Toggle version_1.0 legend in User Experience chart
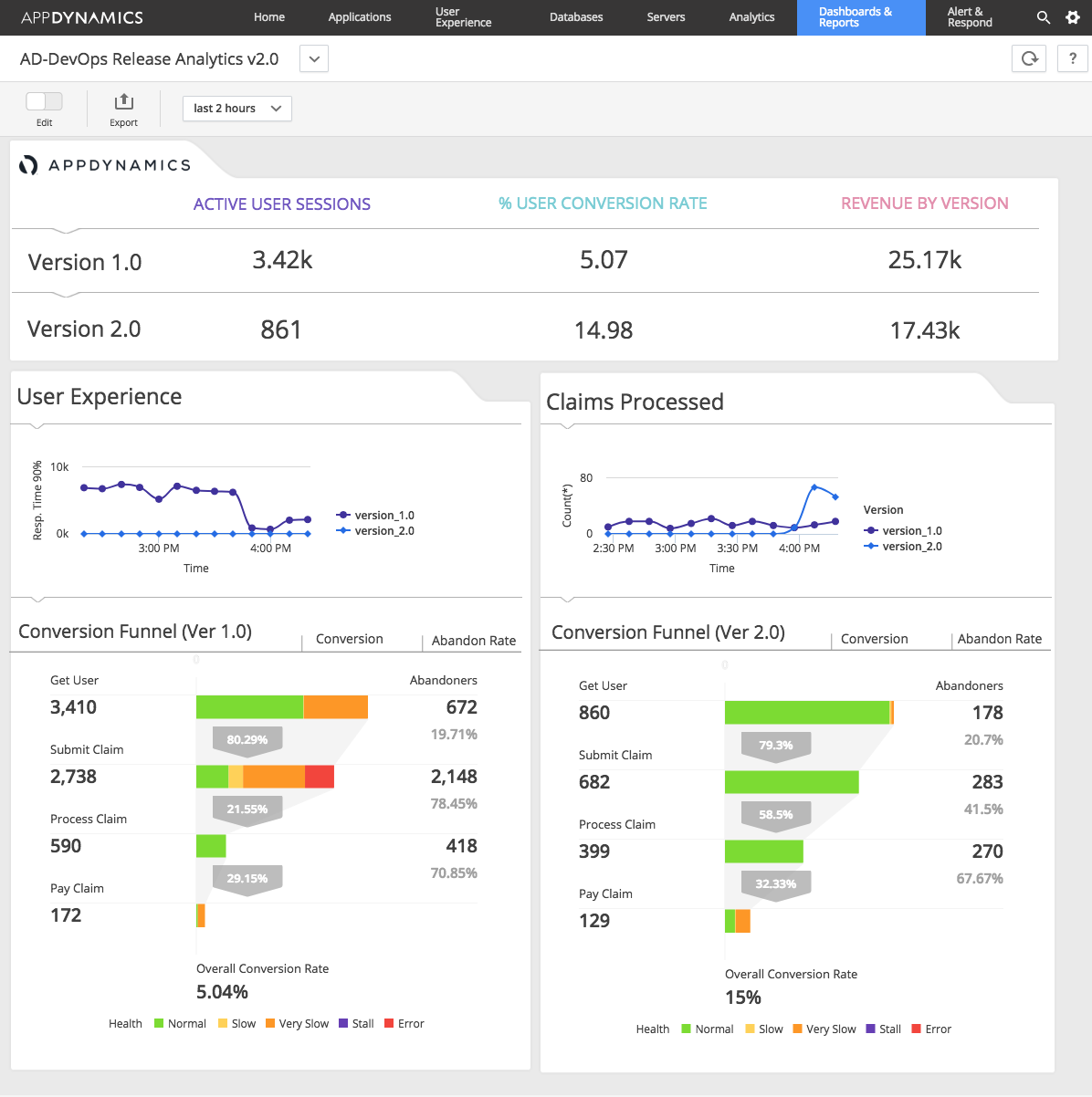Image resolution: width=1092 pixels, height=1097 pixels. 375,516
